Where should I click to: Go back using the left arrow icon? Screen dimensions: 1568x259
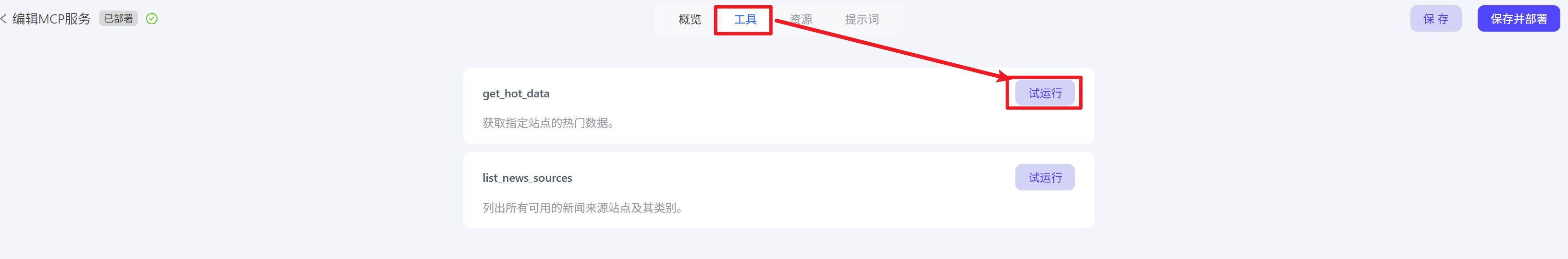point(4,19)
